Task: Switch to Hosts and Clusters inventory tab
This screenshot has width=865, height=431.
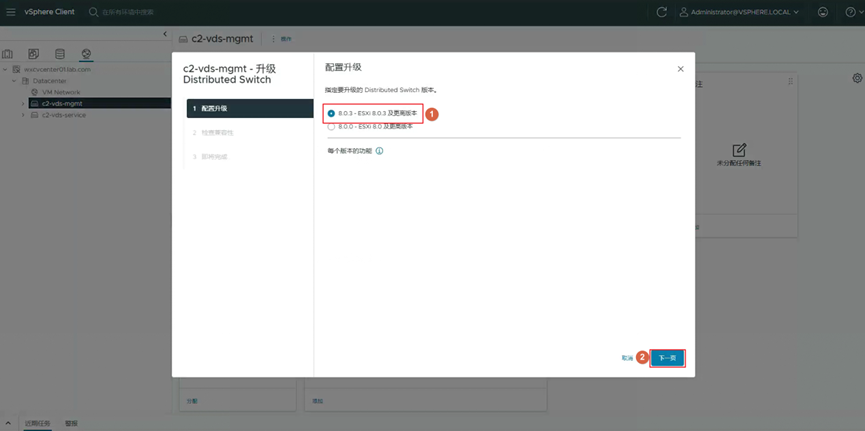Action: point(8,54)
